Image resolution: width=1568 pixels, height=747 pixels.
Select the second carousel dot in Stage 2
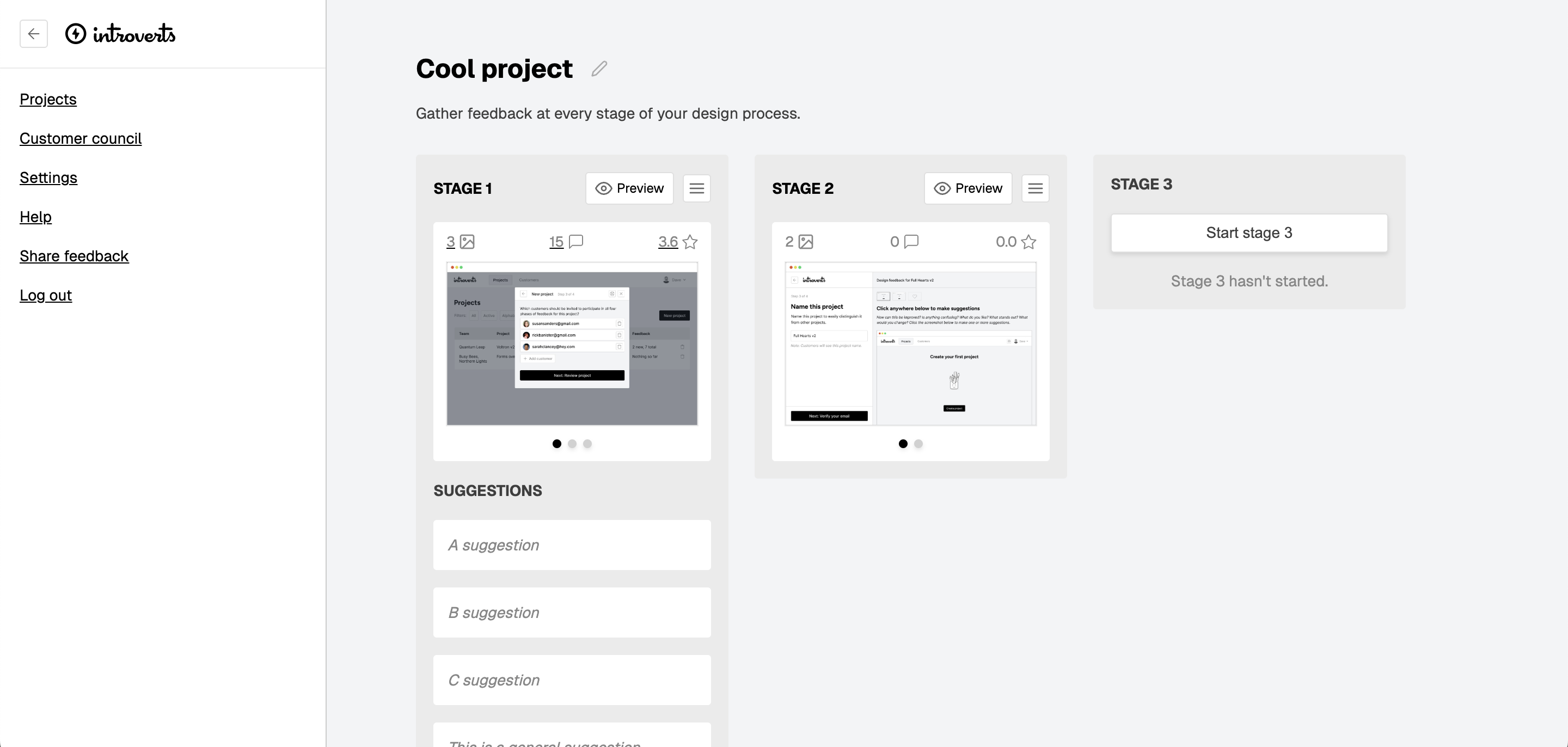[918, 444]
